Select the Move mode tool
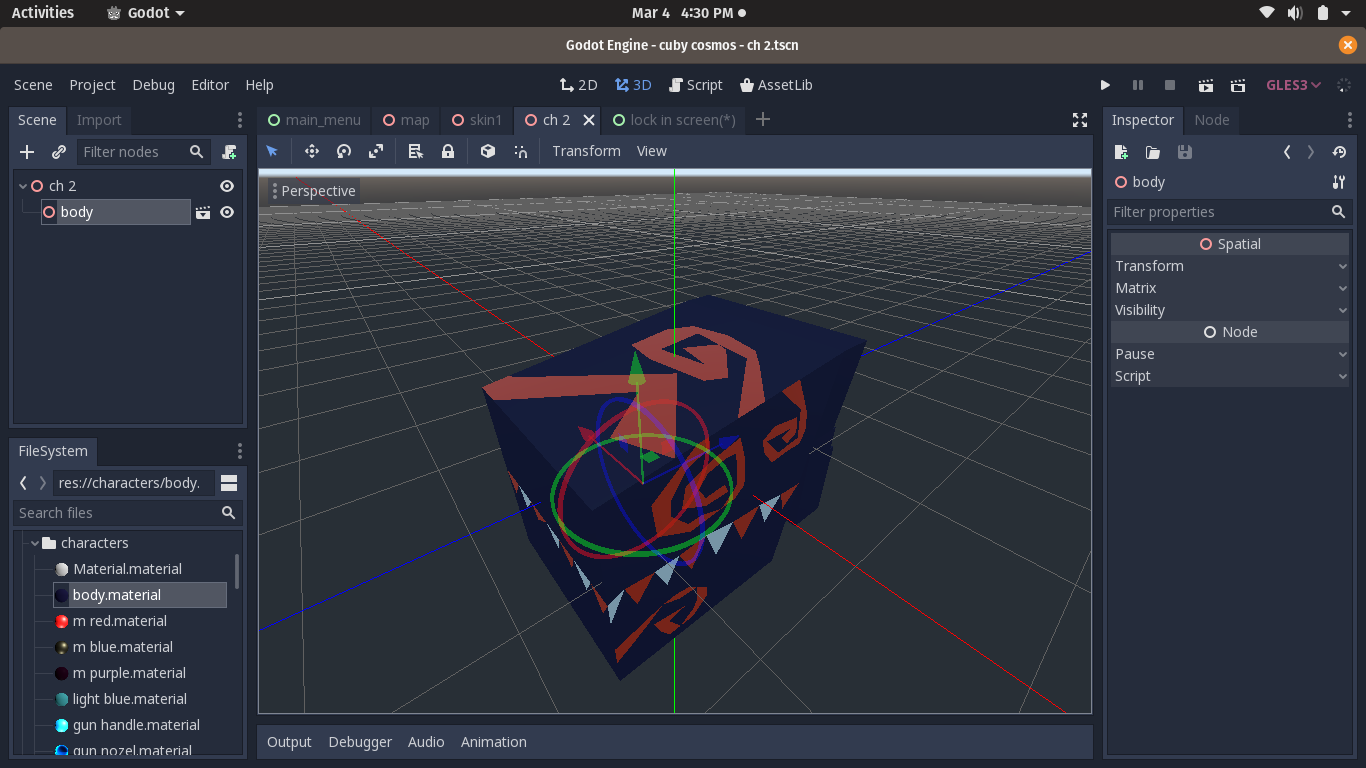 312,151
